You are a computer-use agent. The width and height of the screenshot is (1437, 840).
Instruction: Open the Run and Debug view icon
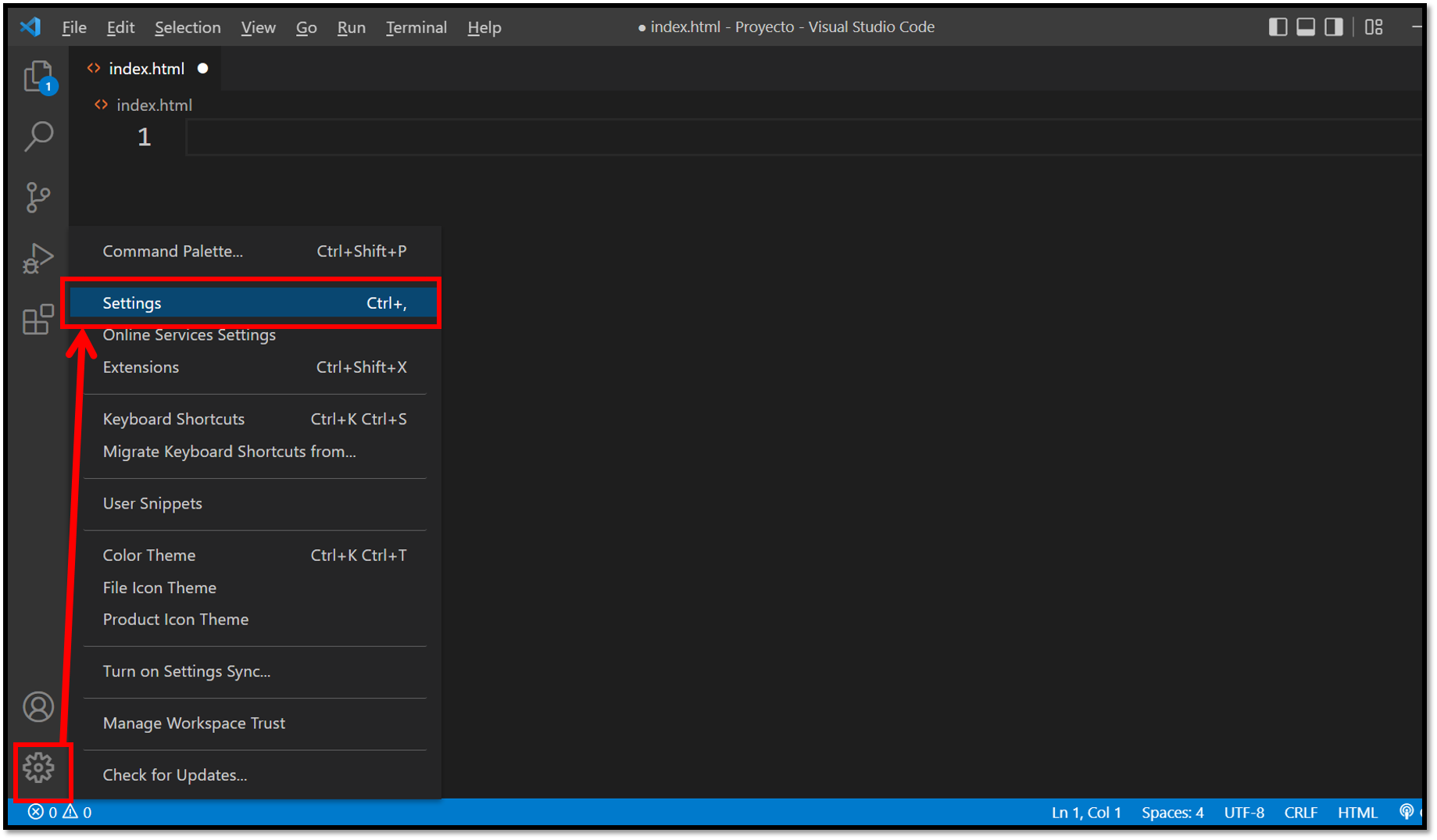pos(38,258)
